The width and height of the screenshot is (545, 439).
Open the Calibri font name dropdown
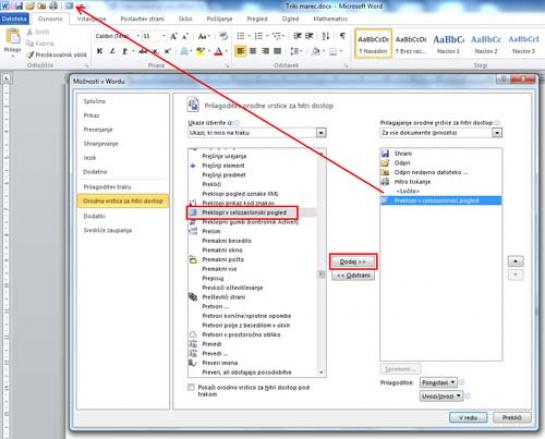coord(138,36)
